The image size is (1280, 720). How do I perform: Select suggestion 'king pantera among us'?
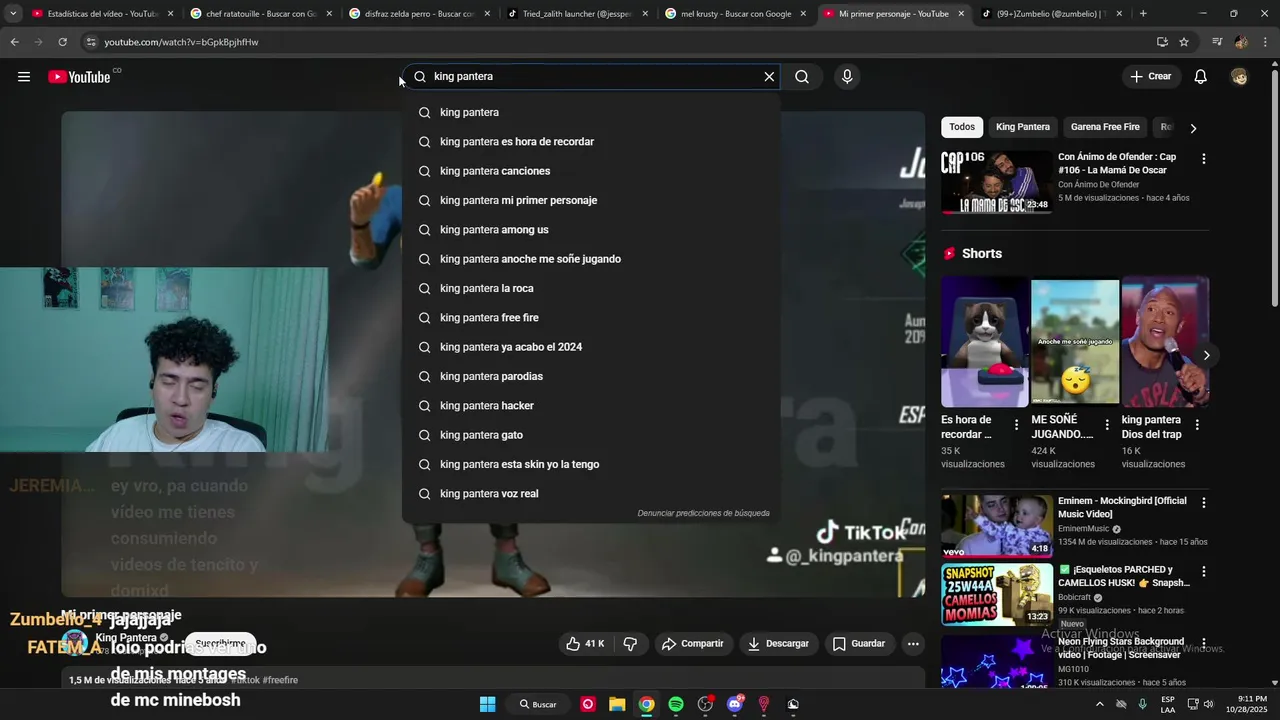(590, 230)
